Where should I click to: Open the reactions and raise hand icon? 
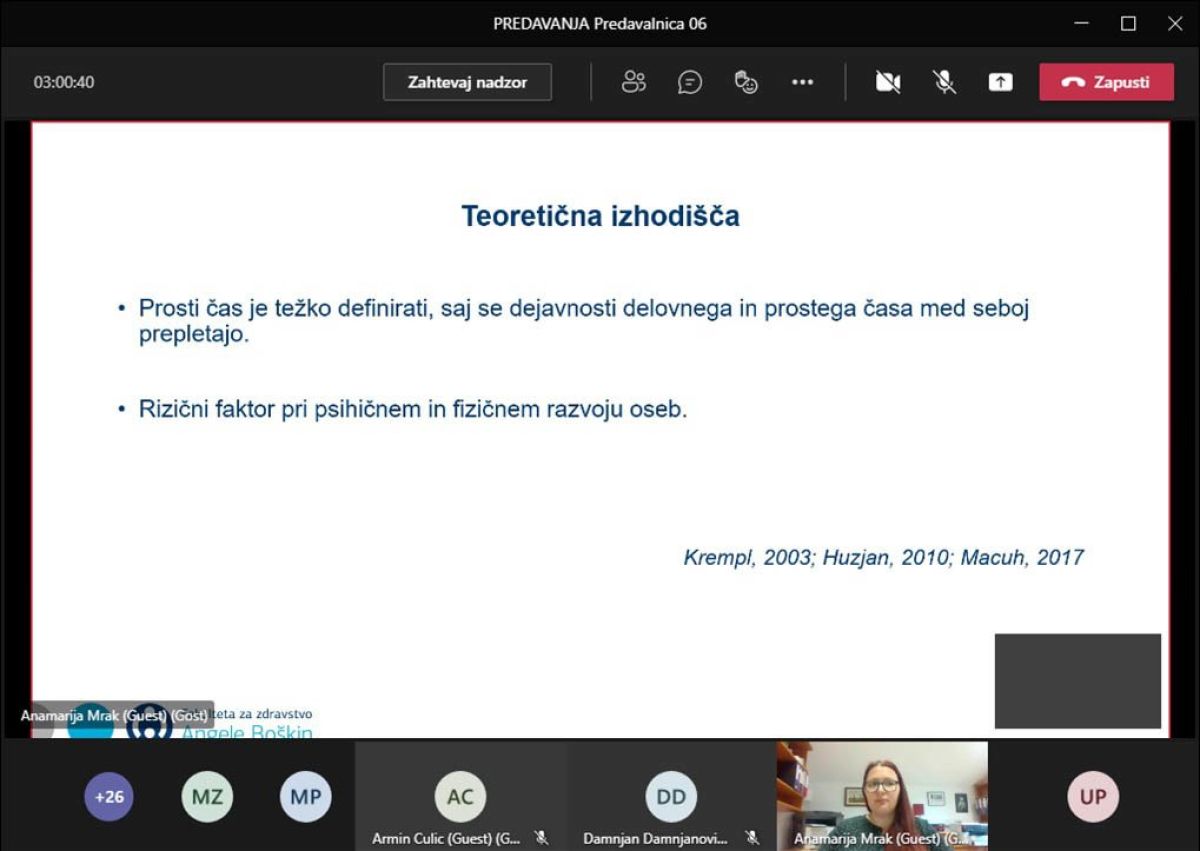coord(746,82)
